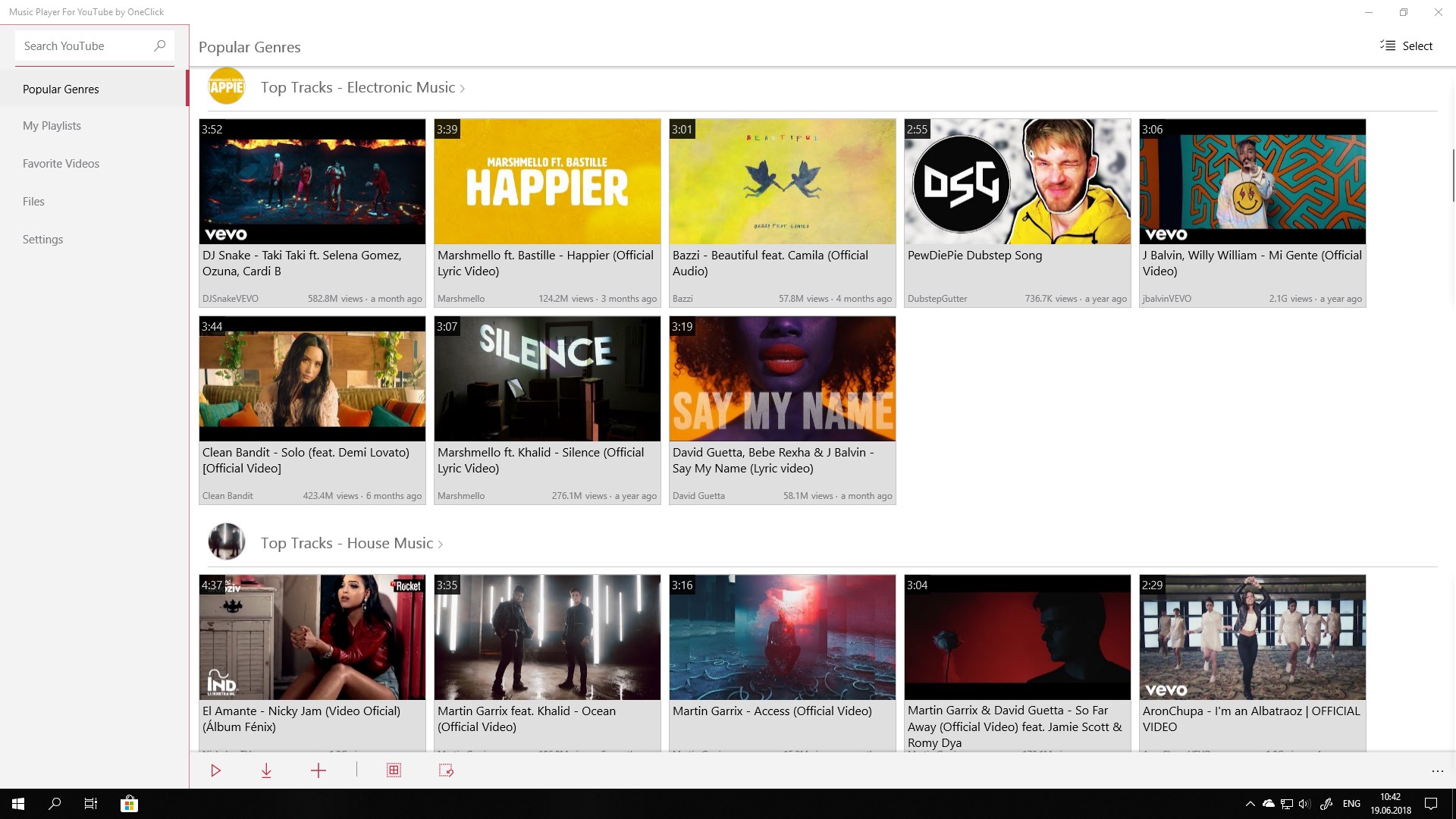The height and width of the screenshot is (819, 1456).
Task: Open Marshmello Happier video thumbnail
Action: coord(547,182)
